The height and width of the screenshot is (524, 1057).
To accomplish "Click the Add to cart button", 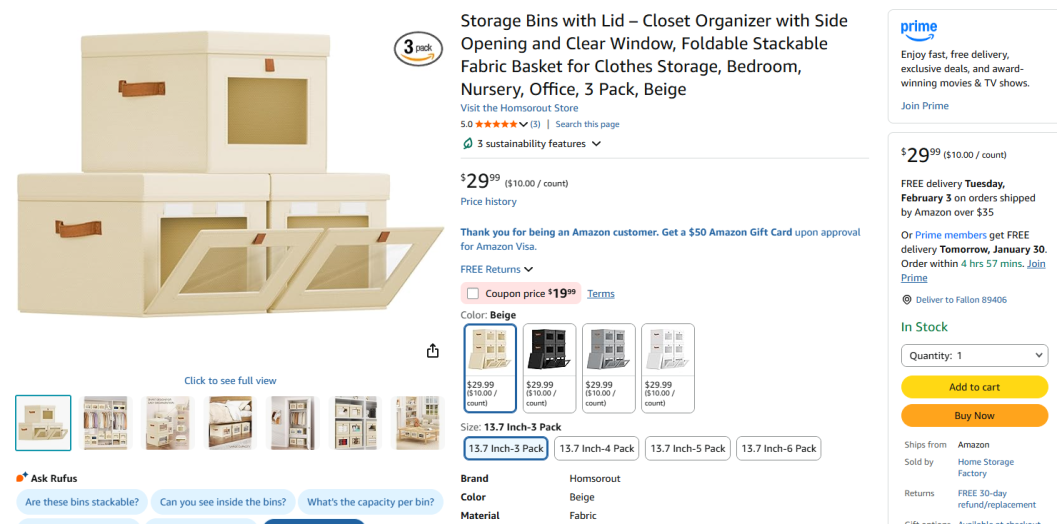I will 974,387.
